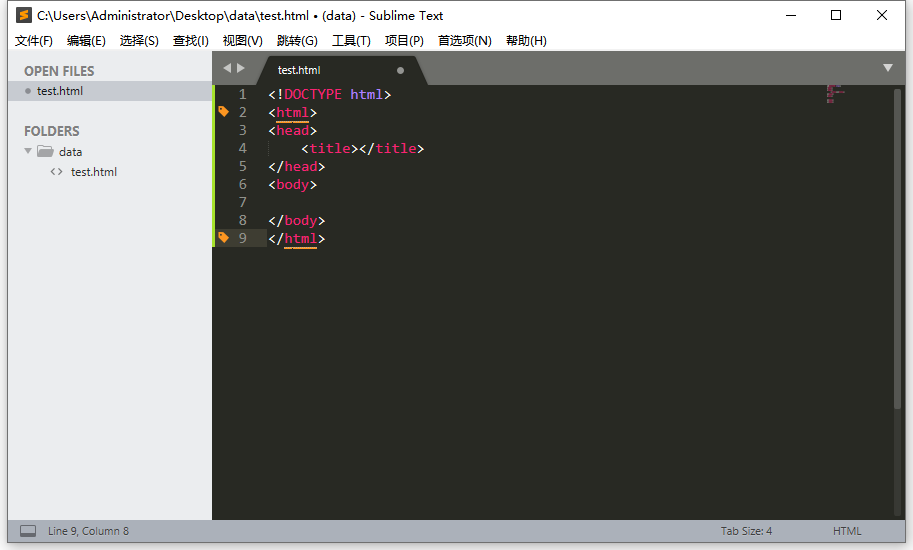The width and height of the screenshot is (913, 550).
Task: Click the DOCTYPE keyword on line 1
Action: point(313,94)
